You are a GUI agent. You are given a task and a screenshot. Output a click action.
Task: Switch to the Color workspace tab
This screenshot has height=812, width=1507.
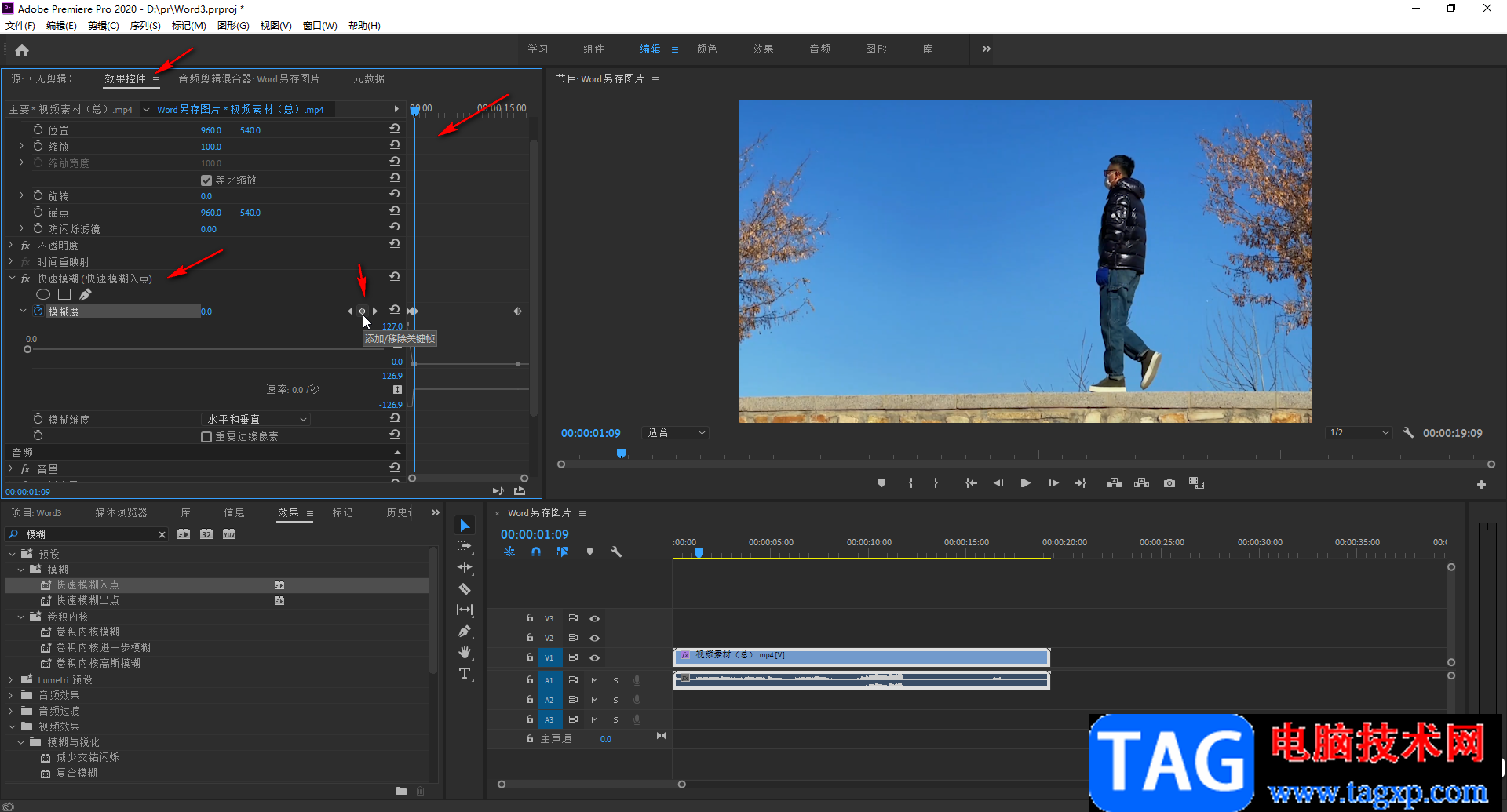coord(706,49)
